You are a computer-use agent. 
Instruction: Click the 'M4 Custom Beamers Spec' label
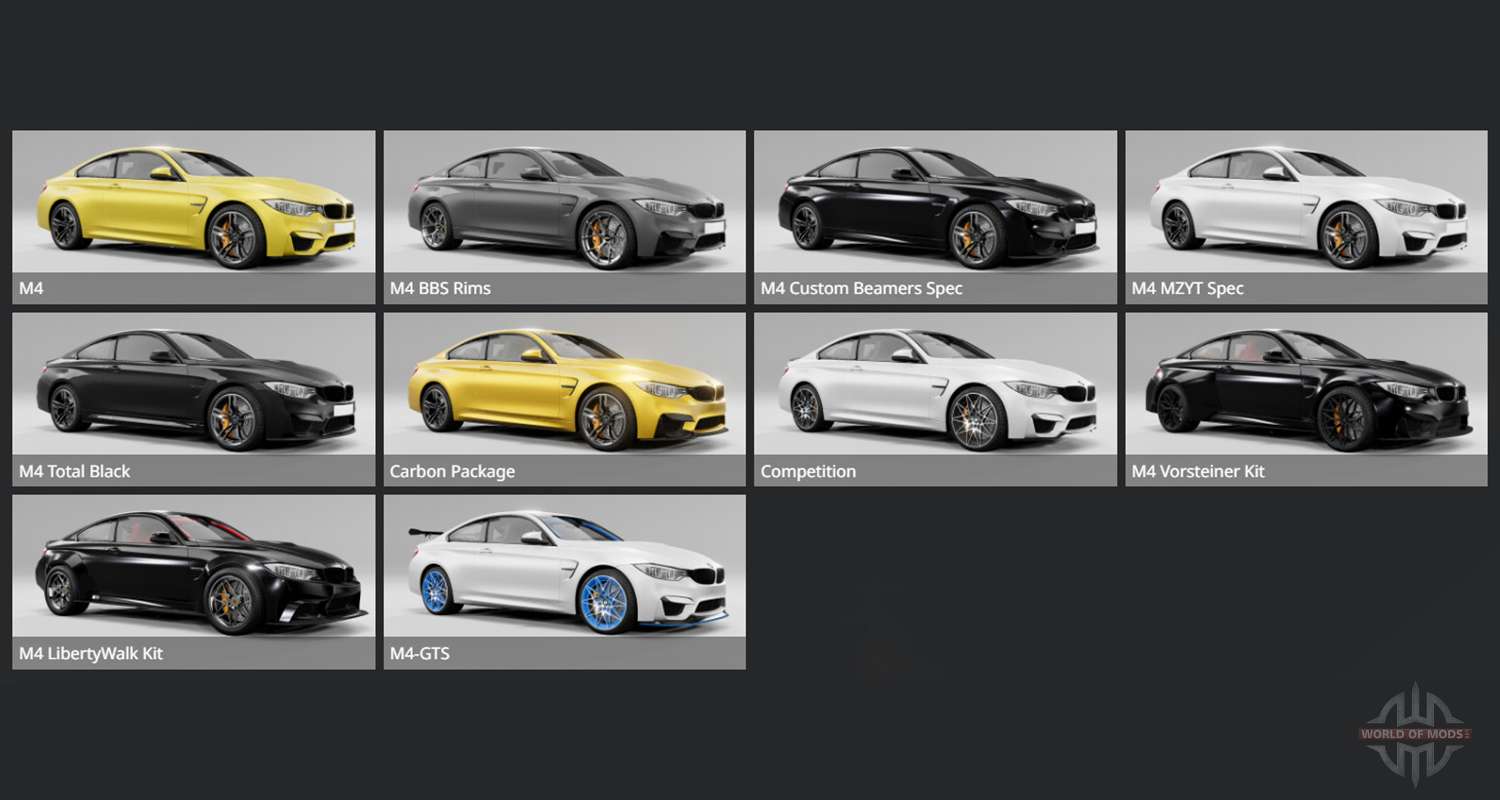(861, 289)
